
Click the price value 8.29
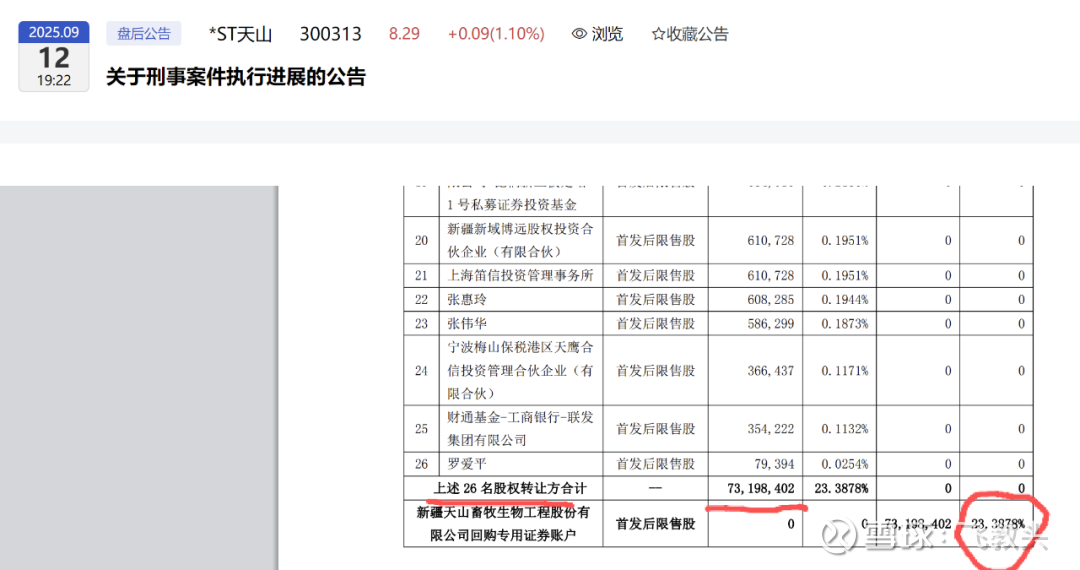tap(404, 34)
